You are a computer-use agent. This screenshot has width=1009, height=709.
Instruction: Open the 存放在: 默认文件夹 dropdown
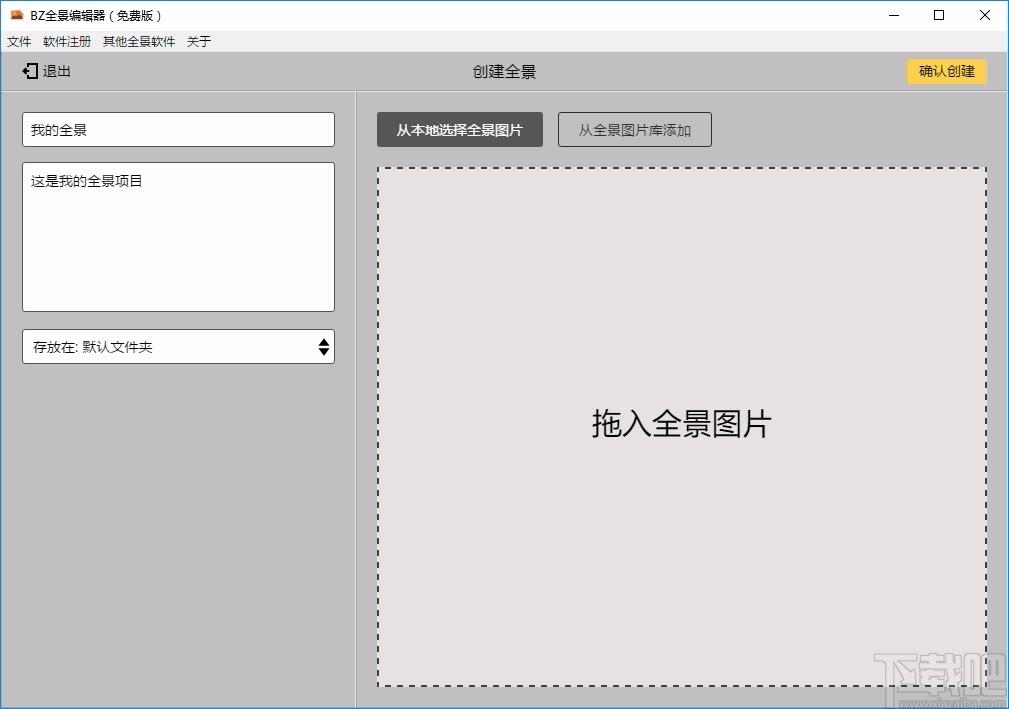click(178, 347)
